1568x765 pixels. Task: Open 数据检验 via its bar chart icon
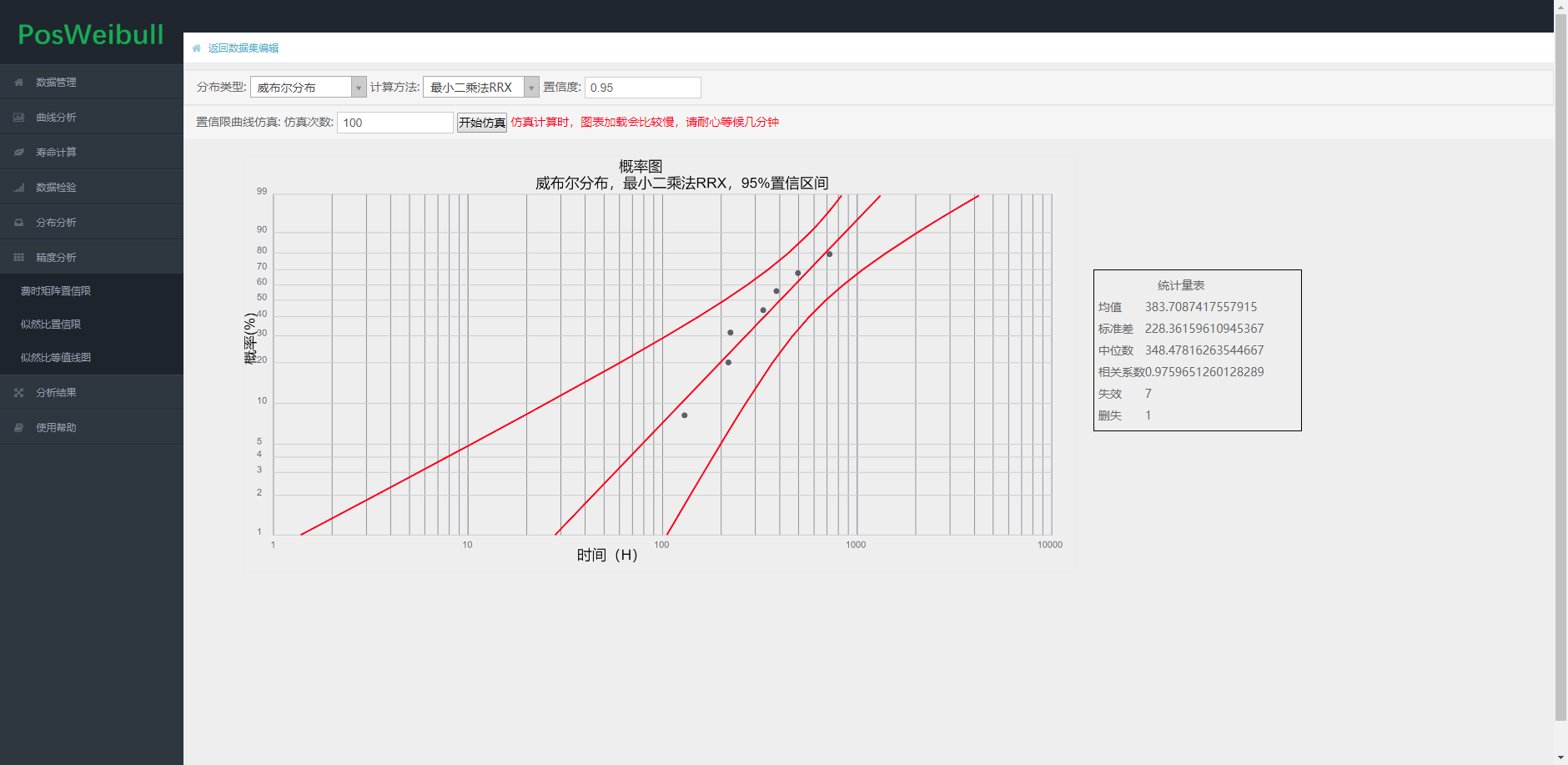point(18,187)
